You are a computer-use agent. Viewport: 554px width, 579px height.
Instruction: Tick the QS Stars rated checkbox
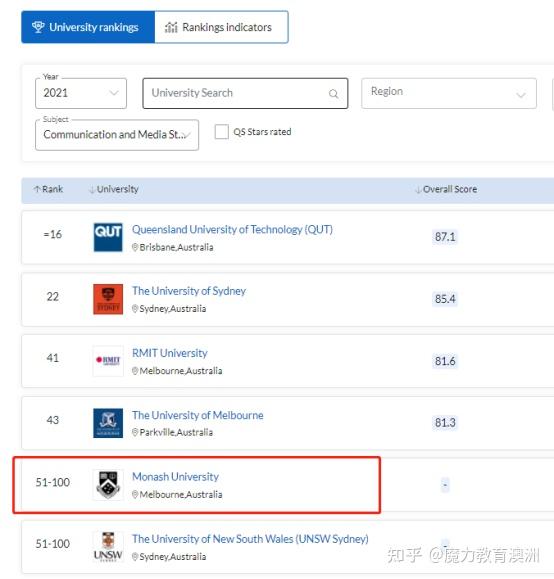[222, 131]
